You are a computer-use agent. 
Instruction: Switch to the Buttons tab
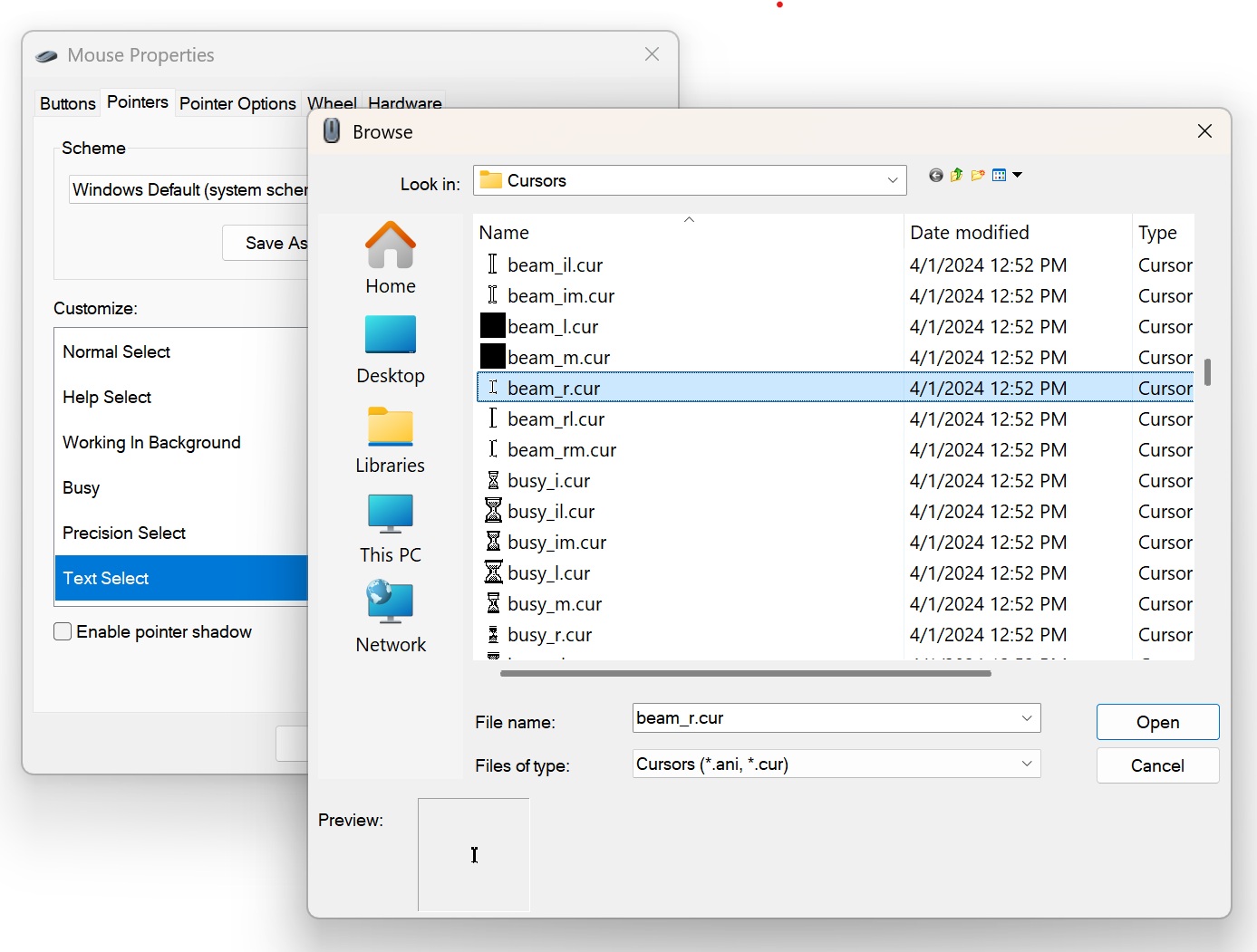(68, 103)
